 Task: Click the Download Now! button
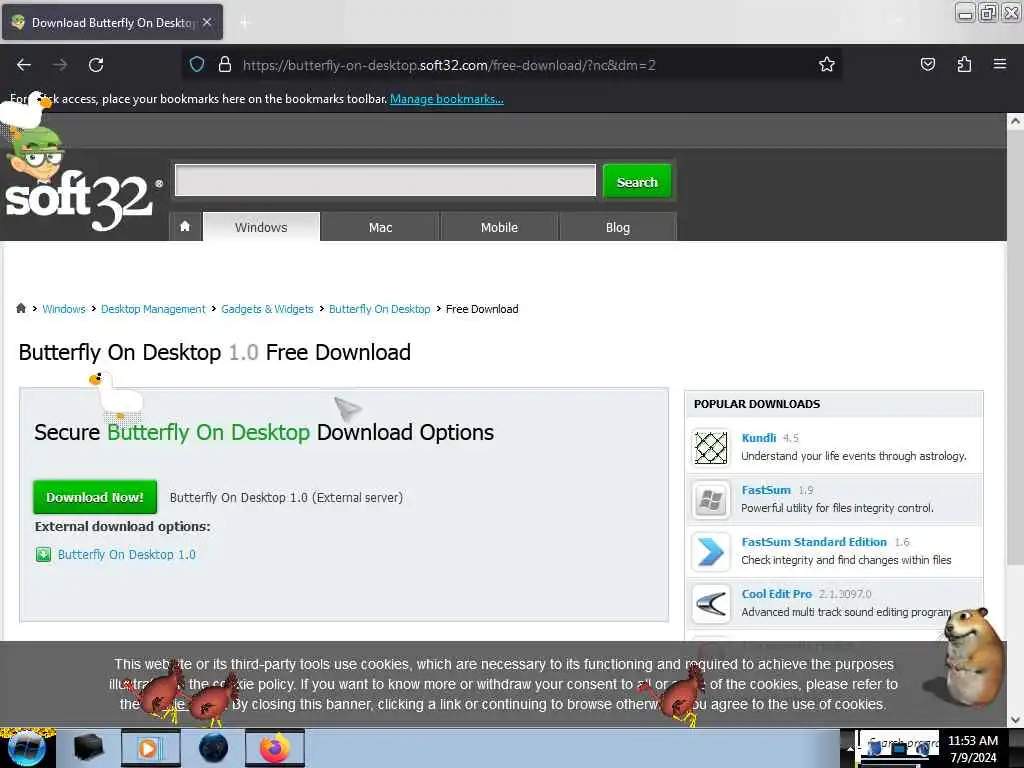(x=95, y=497)
